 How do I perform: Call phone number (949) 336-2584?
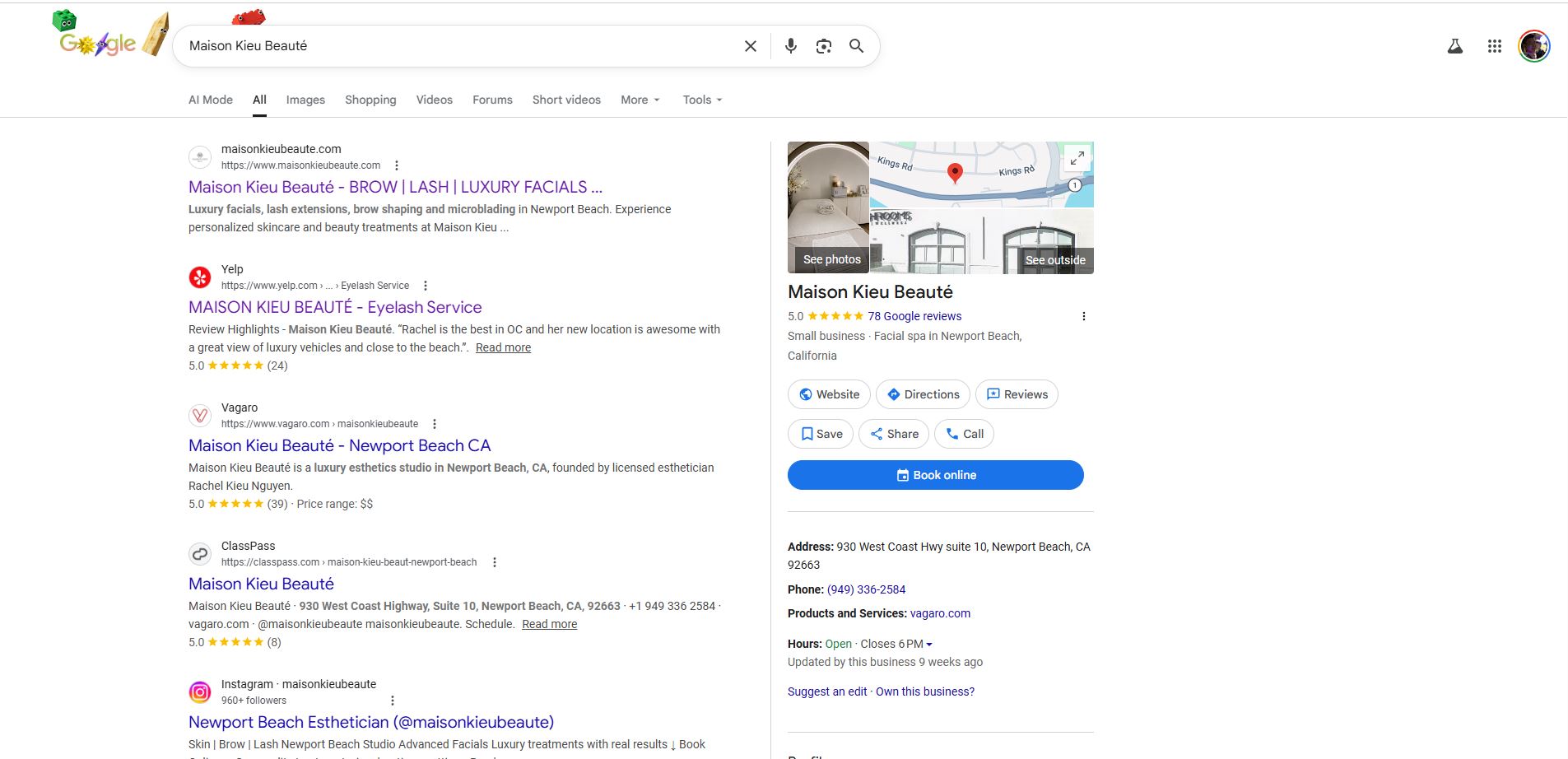[x=866, y=589]
